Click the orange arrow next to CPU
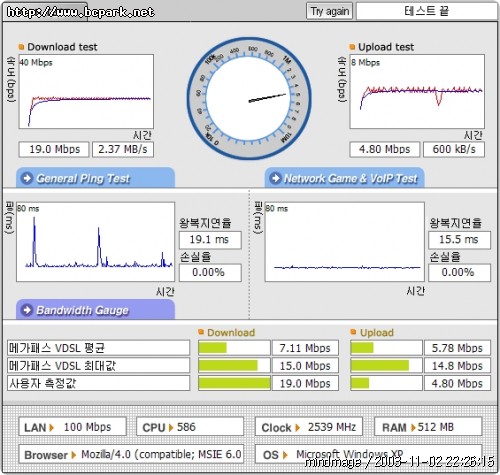This screenshot has width=500, height=475. [x=171, y=427]
